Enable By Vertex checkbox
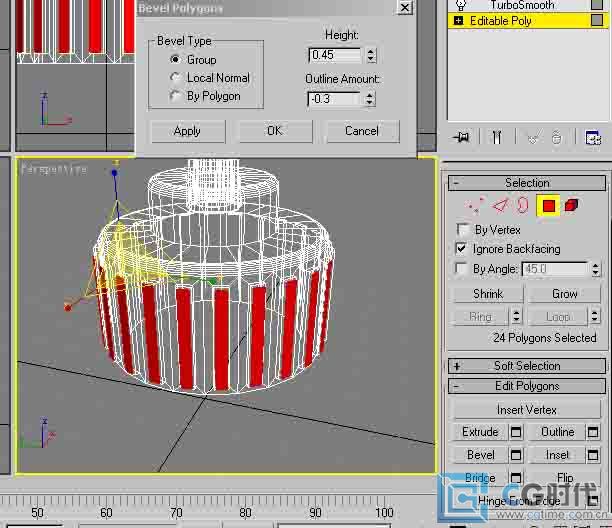 point(463,229)
